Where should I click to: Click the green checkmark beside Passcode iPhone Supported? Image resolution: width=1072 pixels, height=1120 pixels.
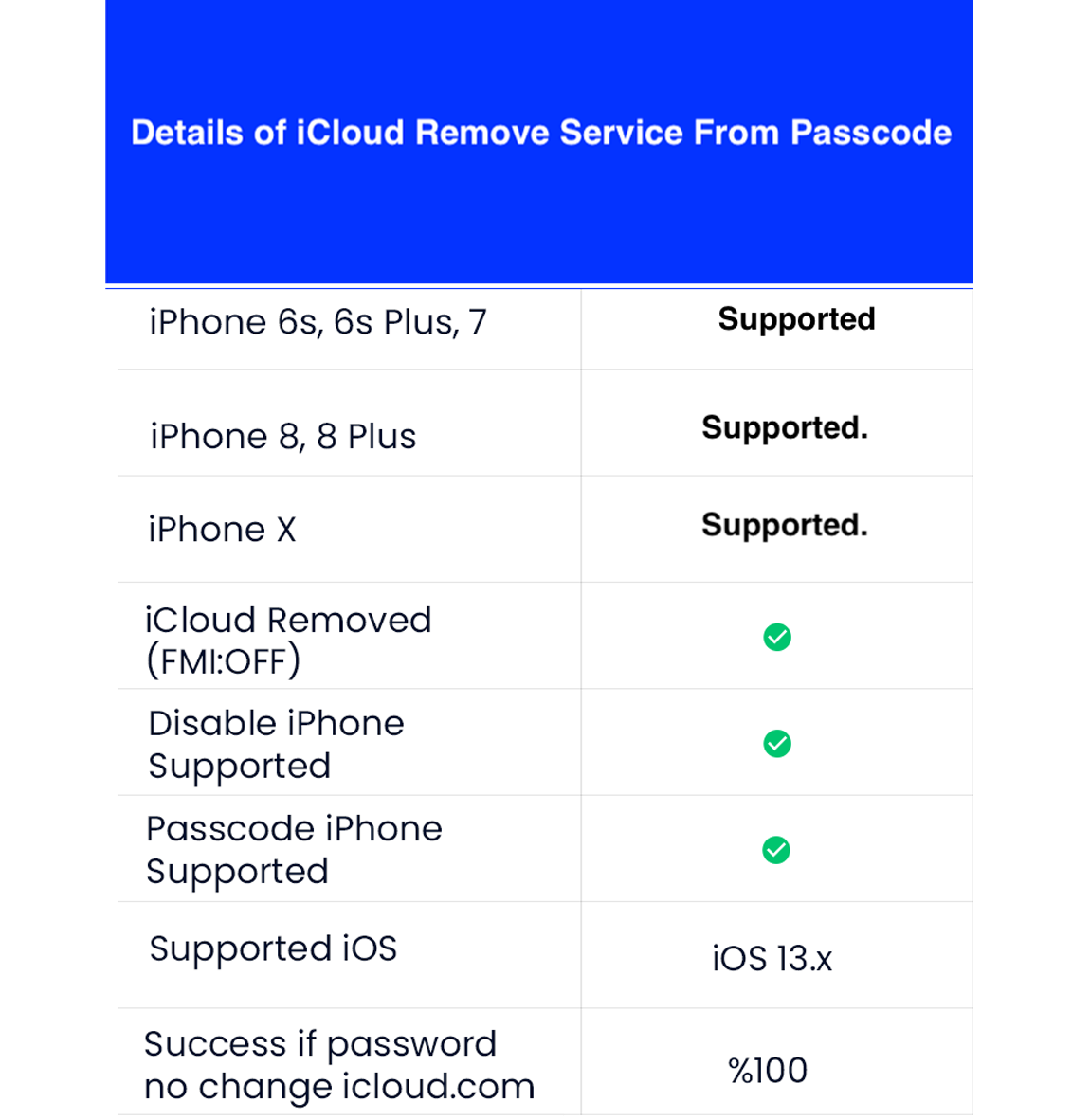(776, 850)
